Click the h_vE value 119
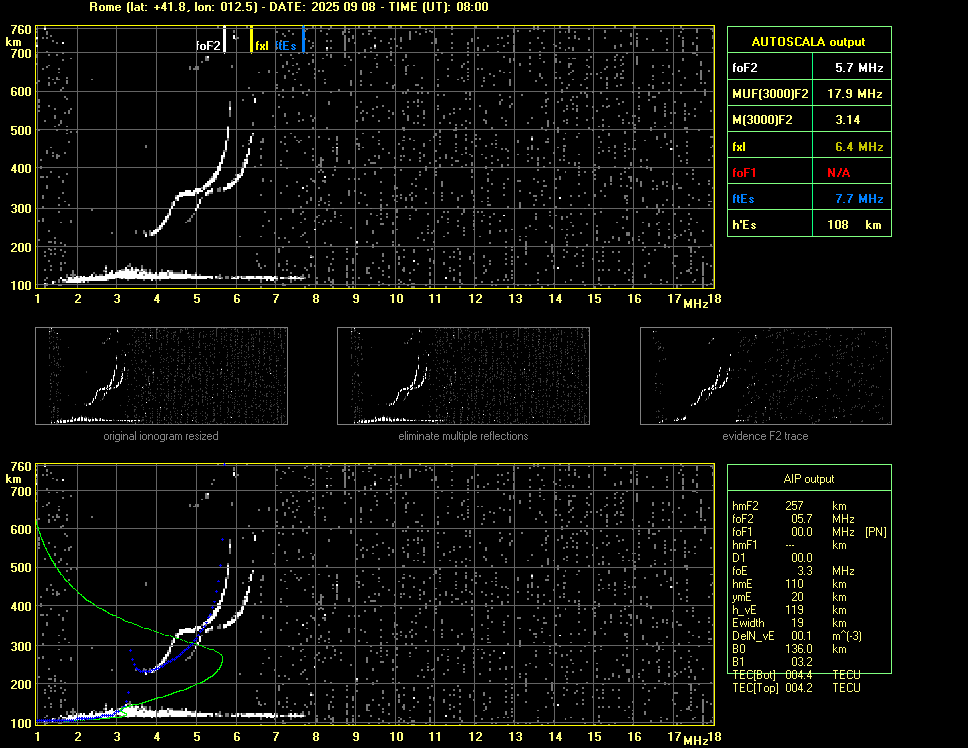The height and width of the screenshot is (748, 968). (794, 610)
